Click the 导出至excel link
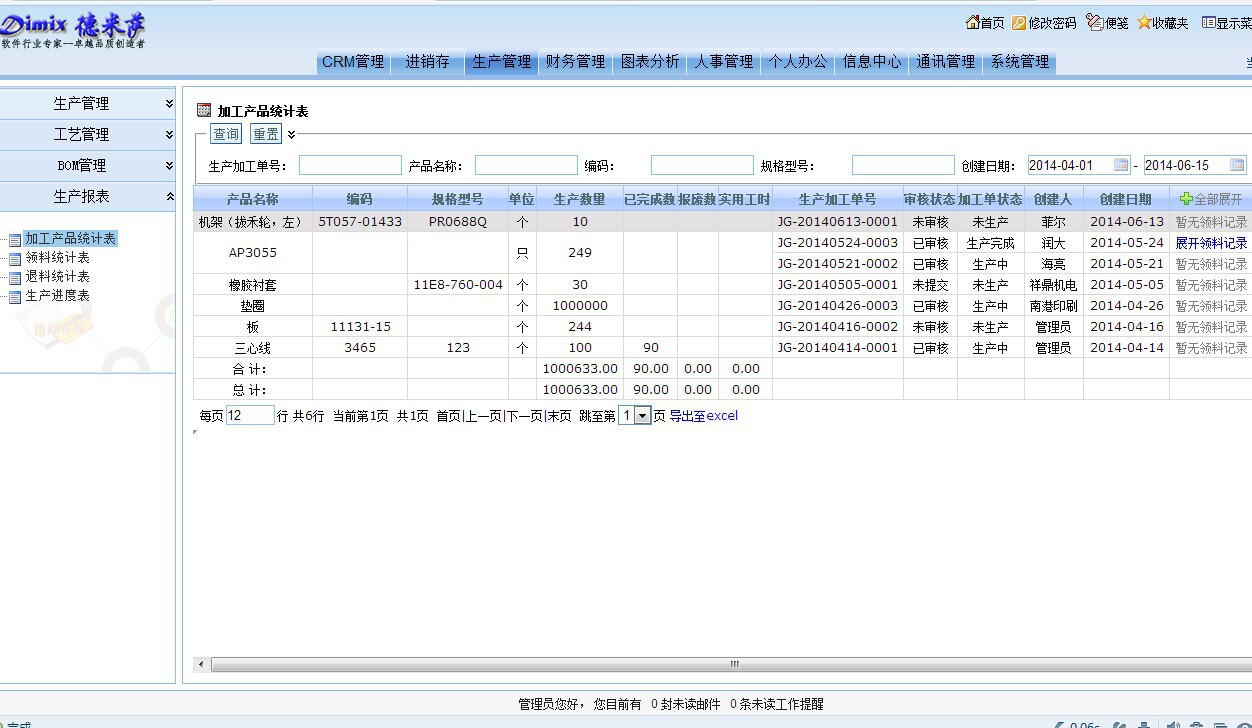1252x728 pixels. [703, 416]
